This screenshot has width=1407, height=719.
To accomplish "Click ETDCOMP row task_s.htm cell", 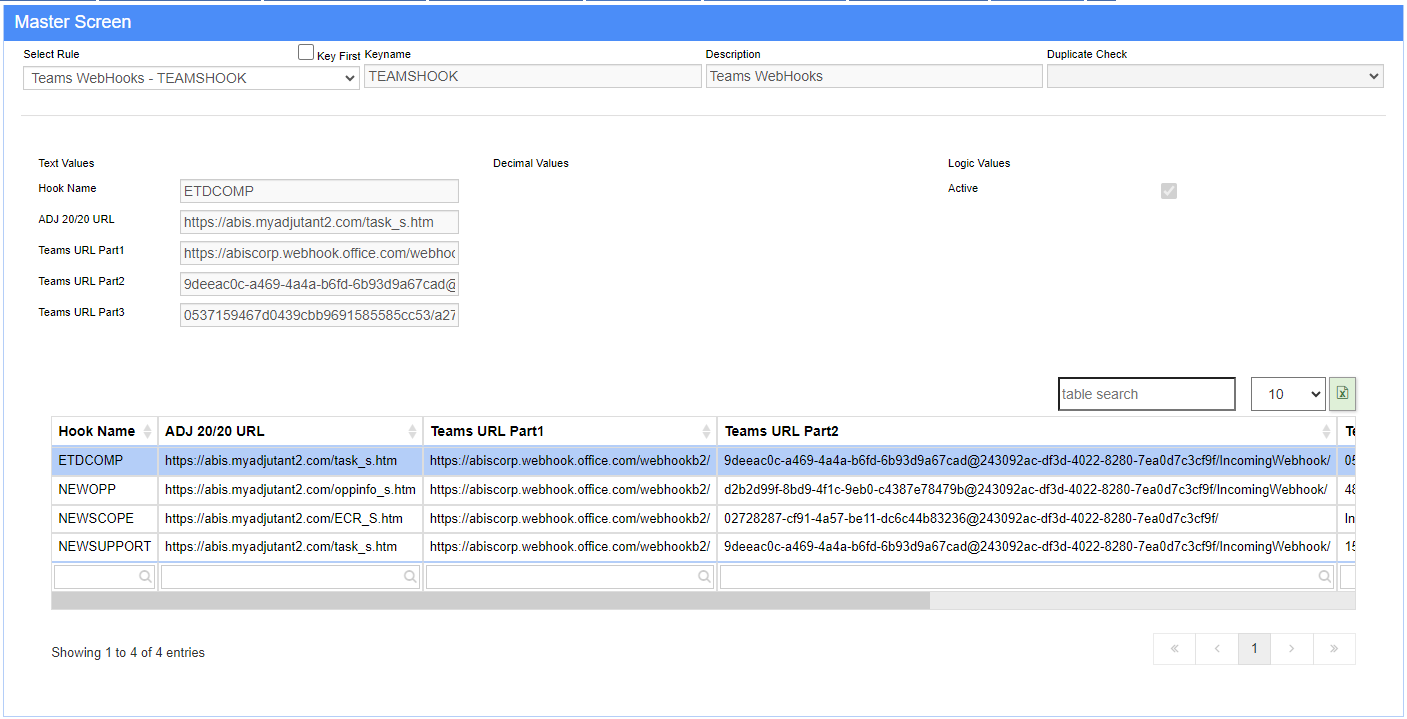I will [290, 461].
